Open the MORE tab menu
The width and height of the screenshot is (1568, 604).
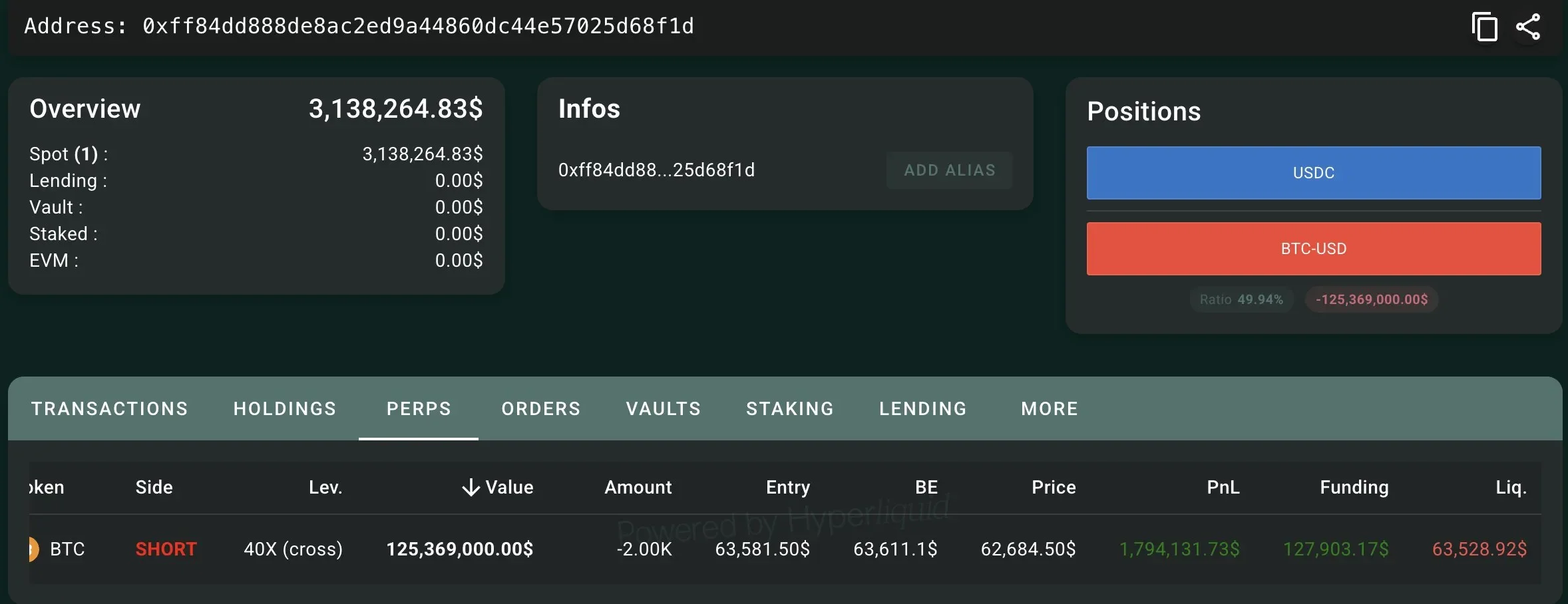(x=1050, y=408)
